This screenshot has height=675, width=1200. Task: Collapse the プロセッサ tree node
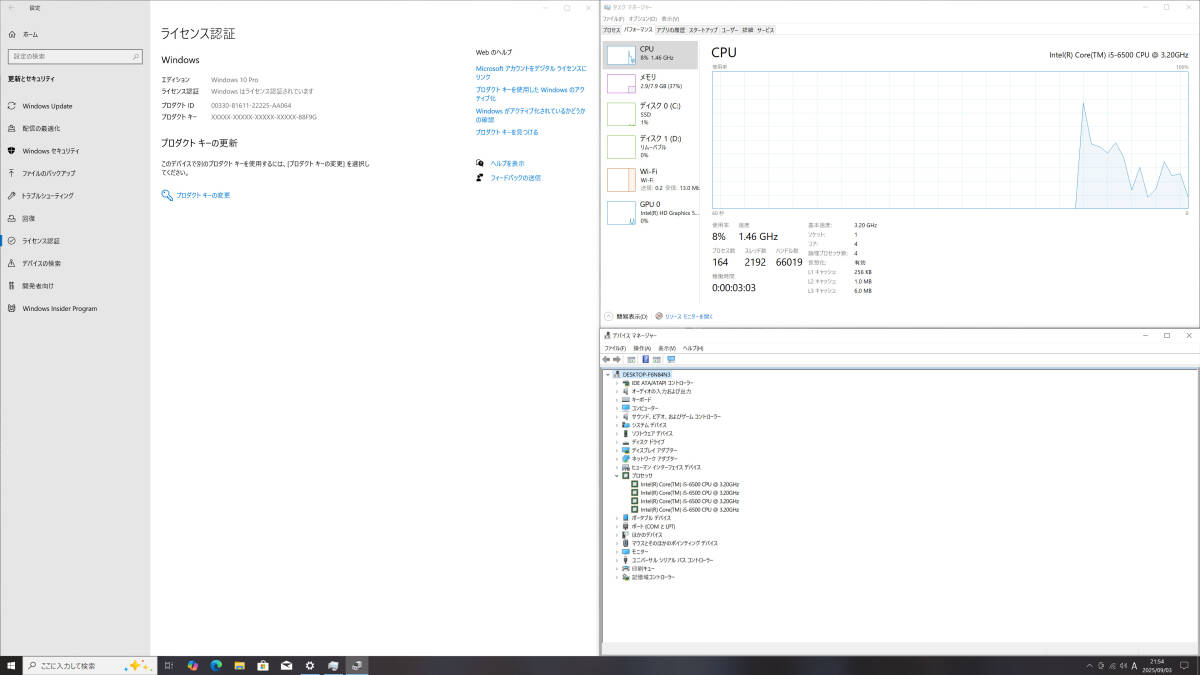point(617,476)
